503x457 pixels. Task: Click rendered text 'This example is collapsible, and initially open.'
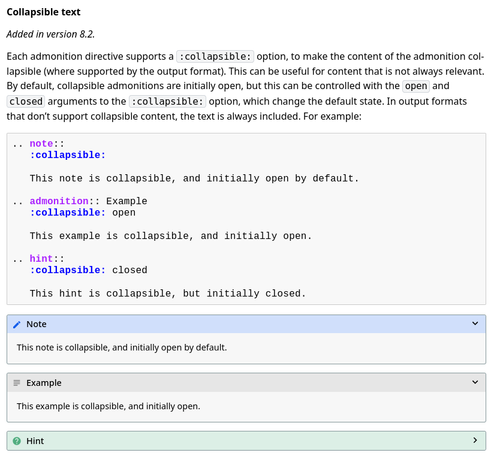(x=108, y=406)
